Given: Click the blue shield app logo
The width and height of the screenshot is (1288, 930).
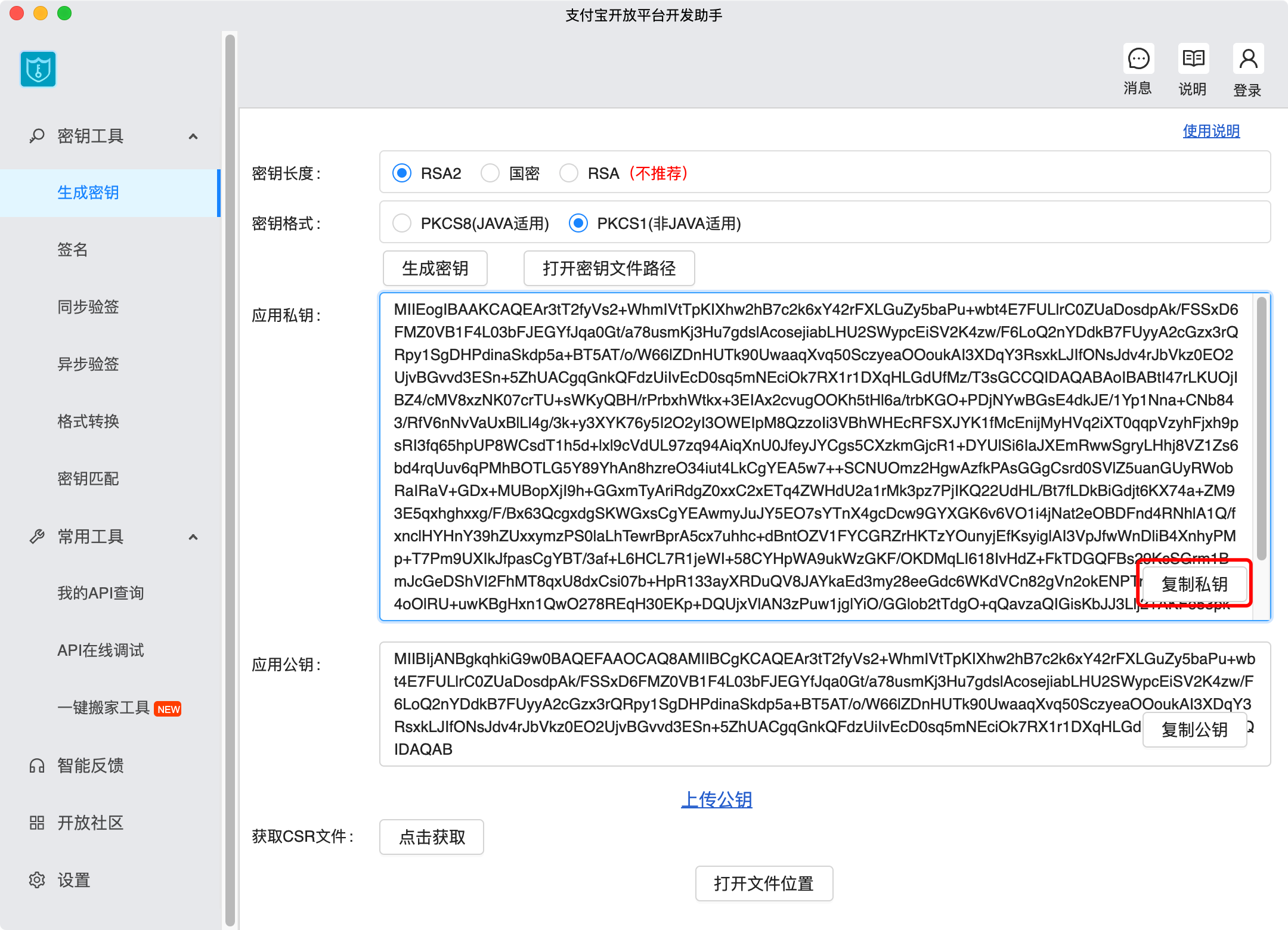Looking at the screenshot, I should tap(38, 69).
